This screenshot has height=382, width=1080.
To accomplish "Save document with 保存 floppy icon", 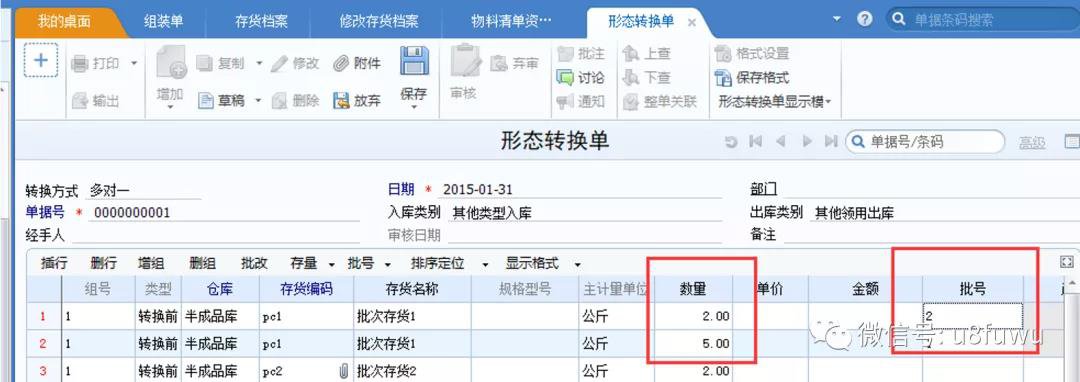I will click(415, 61).
